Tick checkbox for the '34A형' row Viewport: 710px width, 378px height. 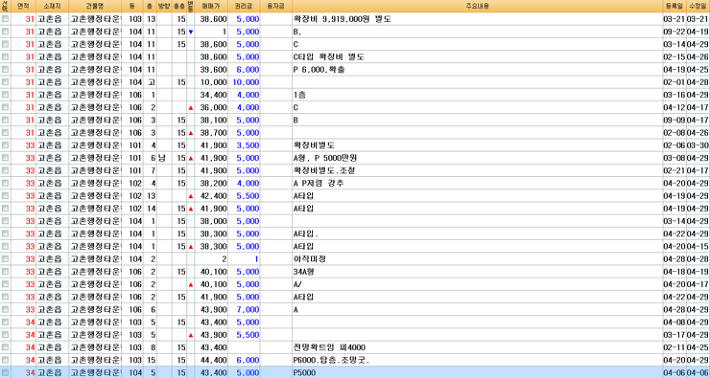[5, 272]
